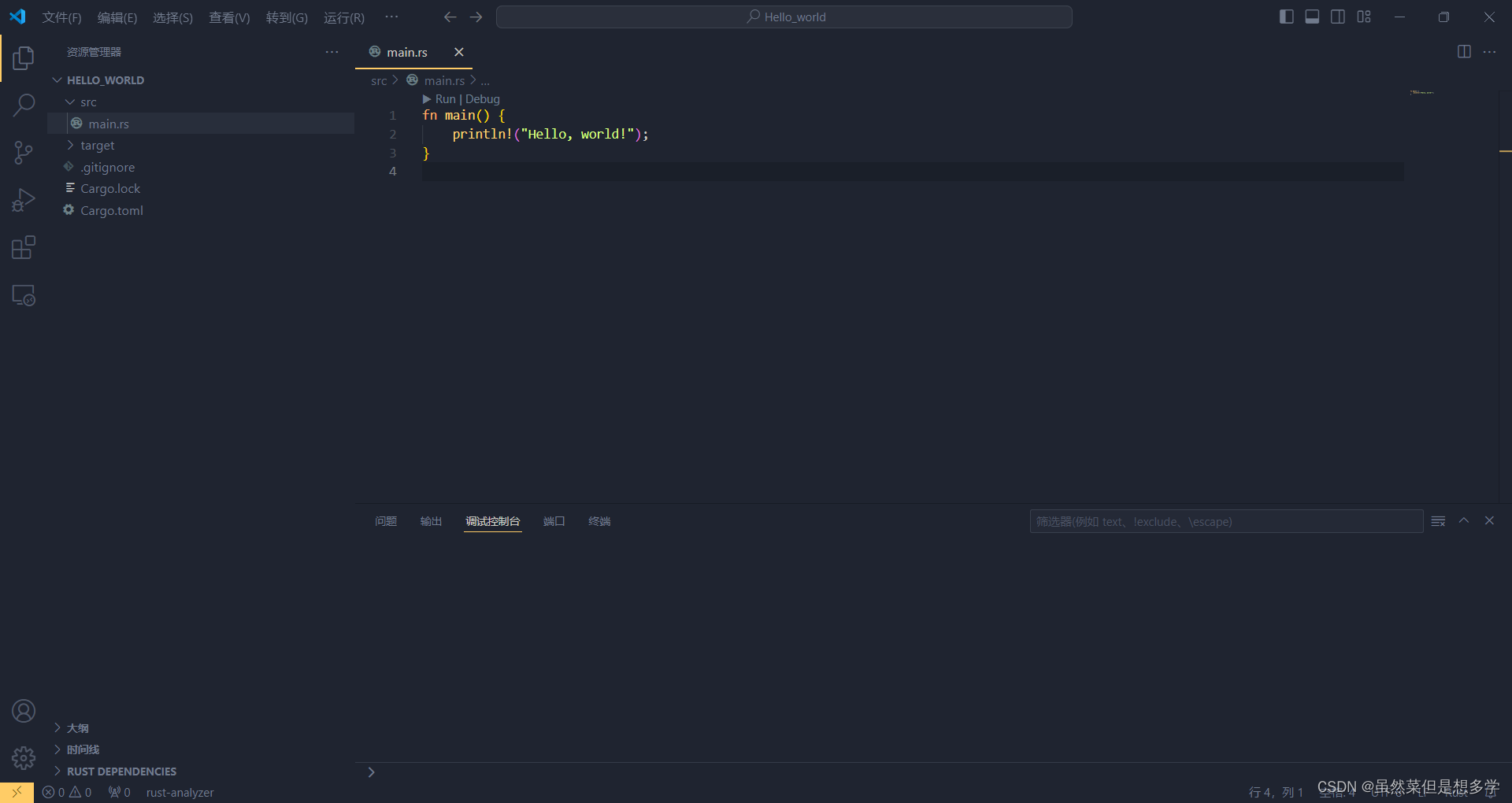Click the remote connection indicator bottom left

(x=16, y=792)
